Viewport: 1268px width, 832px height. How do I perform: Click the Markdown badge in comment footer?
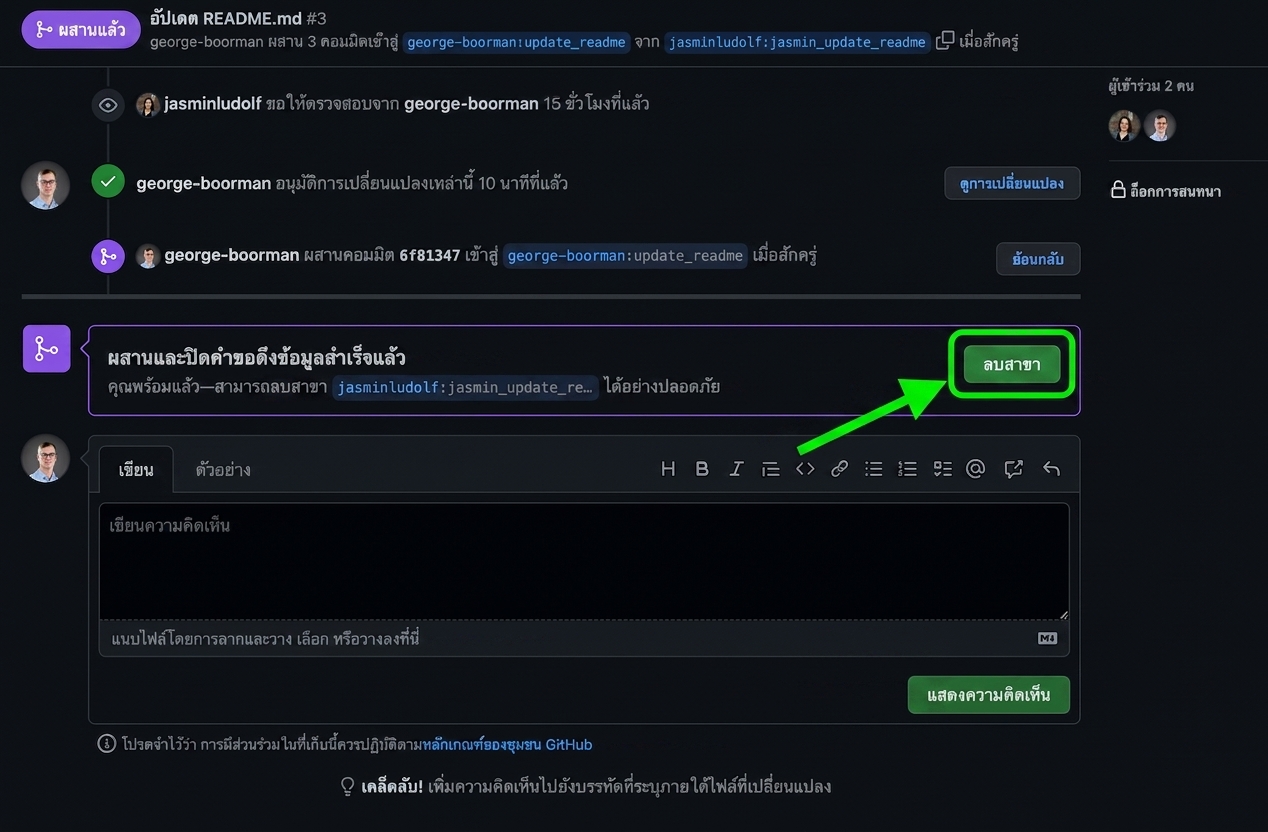[1047, 638]
